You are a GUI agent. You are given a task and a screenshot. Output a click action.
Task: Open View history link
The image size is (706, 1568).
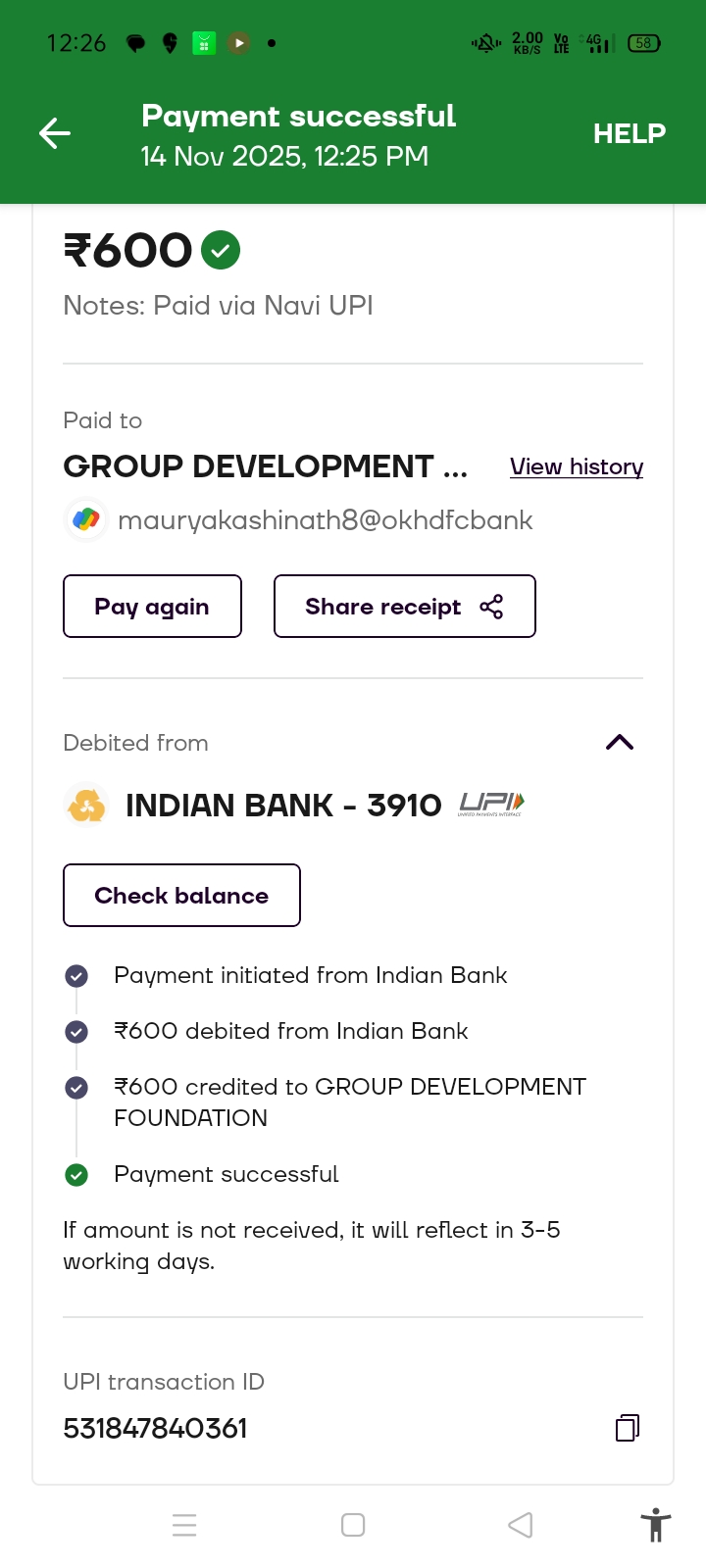(577, 466)
